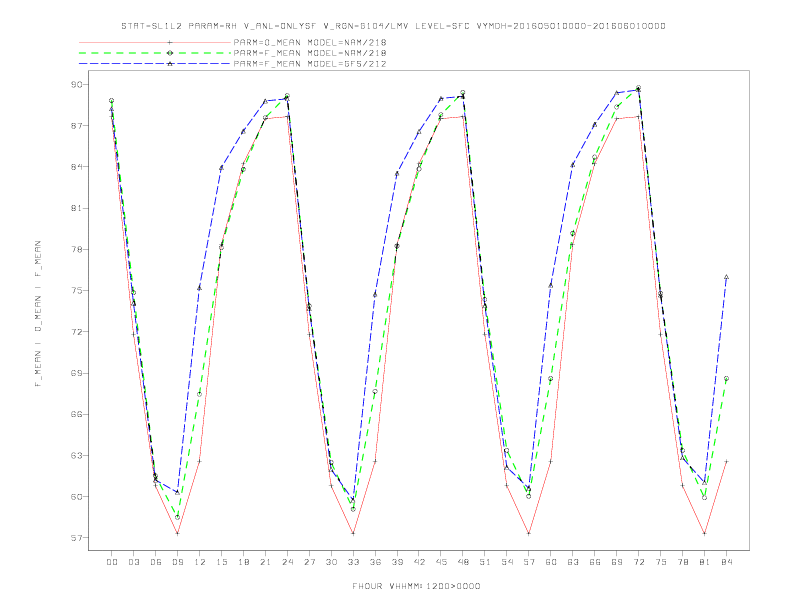Click x-axis tick label 27
The height and width of the screenshot is (612, 792).
[309, 562]
